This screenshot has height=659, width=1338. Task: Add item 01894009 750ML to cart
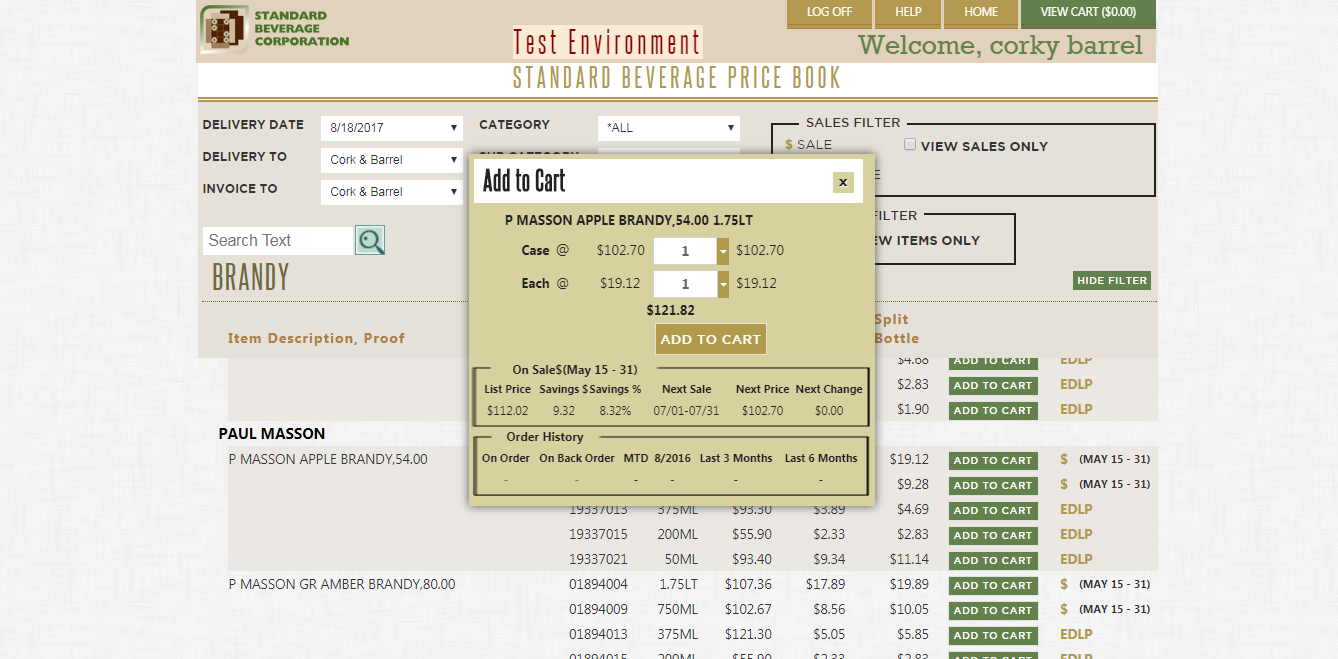992,611
